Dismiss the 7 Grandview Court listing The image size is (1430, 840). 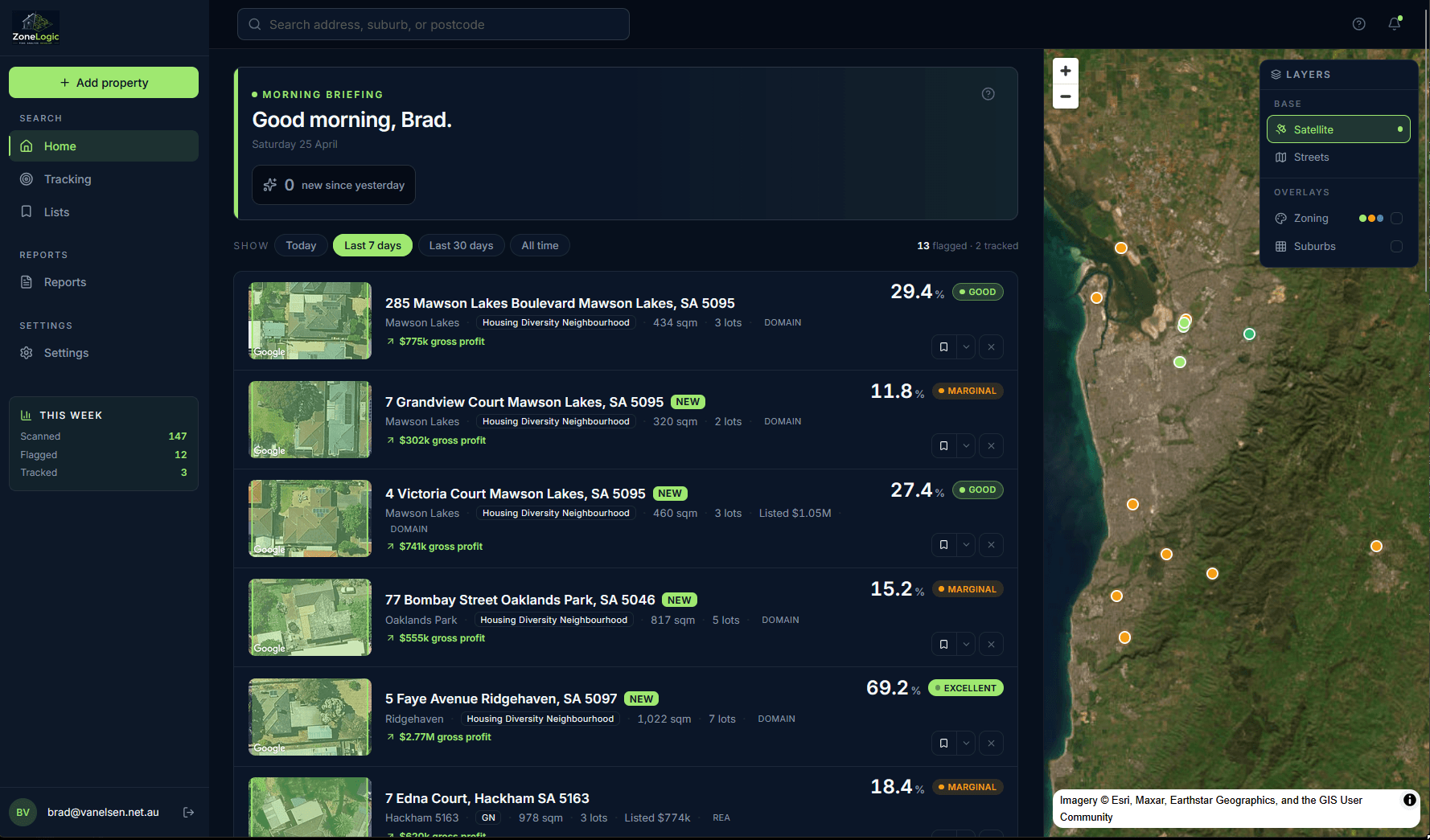[x=991, y=445]
